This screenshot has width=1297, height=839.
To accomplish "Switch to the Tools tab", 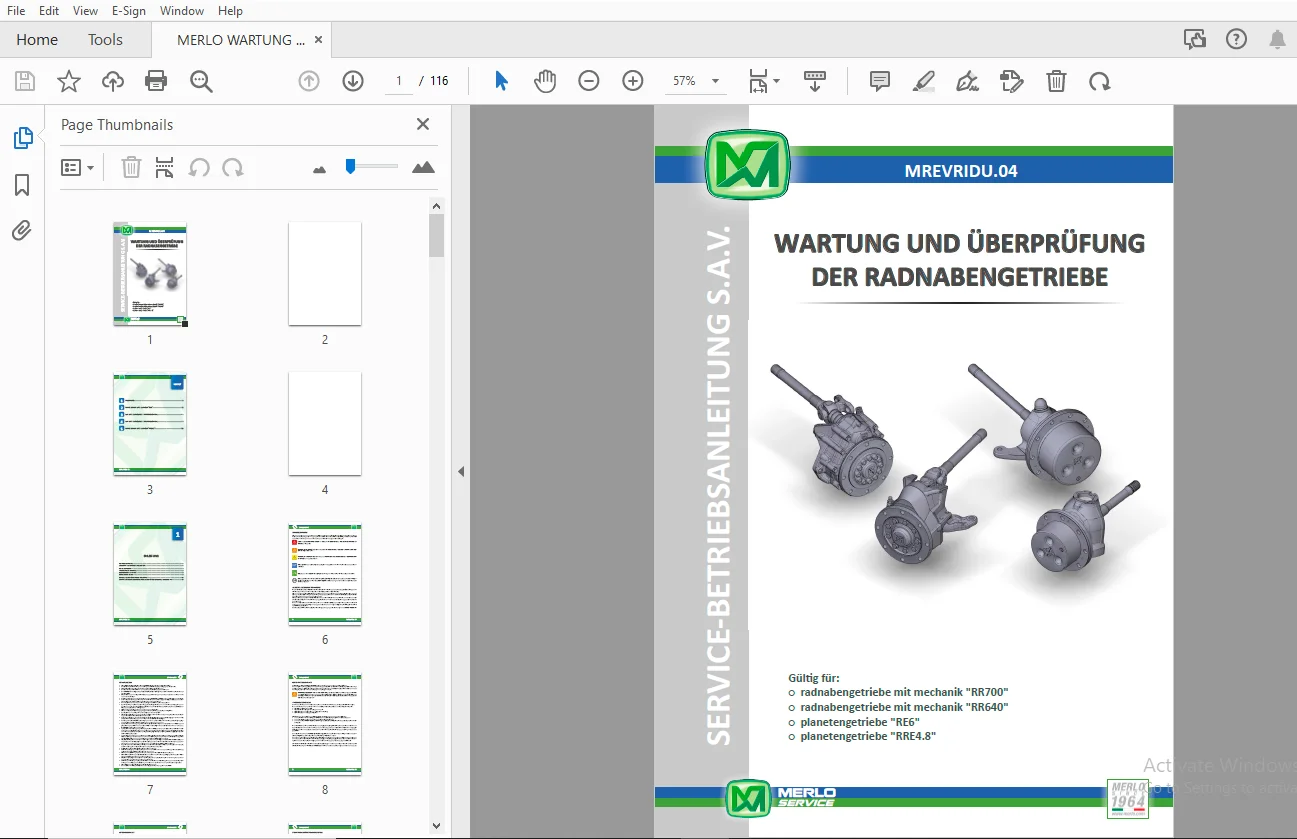I will (105, 40).
